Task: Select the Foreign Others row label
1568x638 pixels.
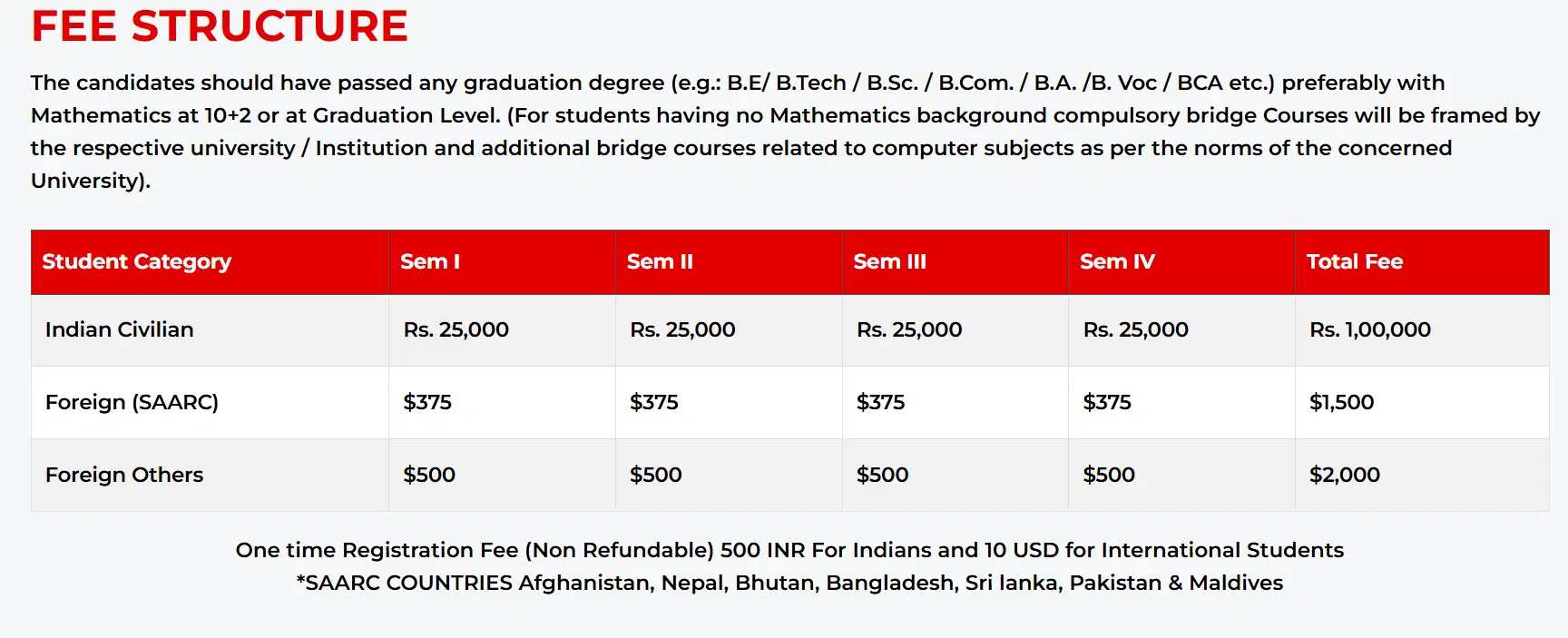Action: click(x=124, y=475)
